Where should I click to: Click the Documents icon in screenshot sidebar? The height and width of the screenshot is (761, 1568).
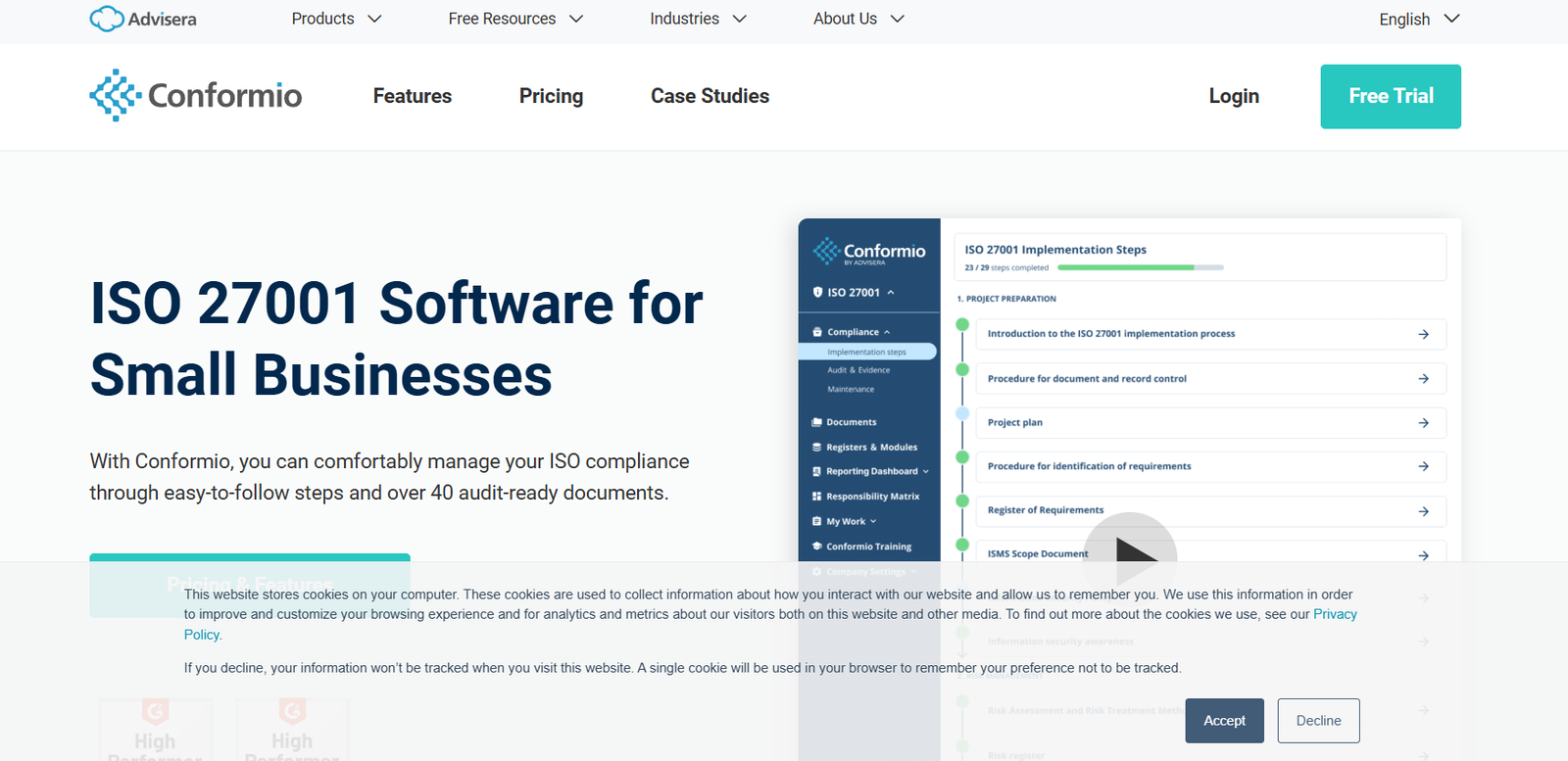click(816, 422)
